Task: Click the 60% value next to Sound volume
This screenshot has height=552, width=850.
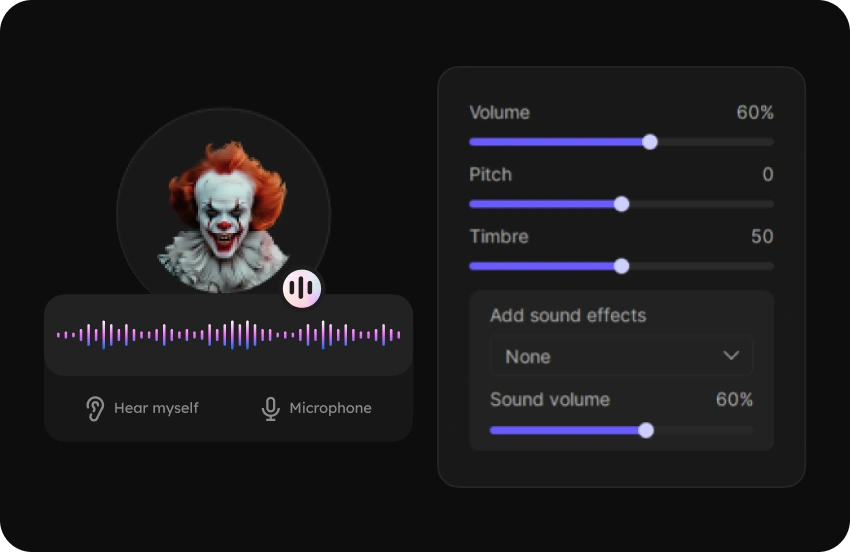Action: pyautogui.click(x=734, y=400)
